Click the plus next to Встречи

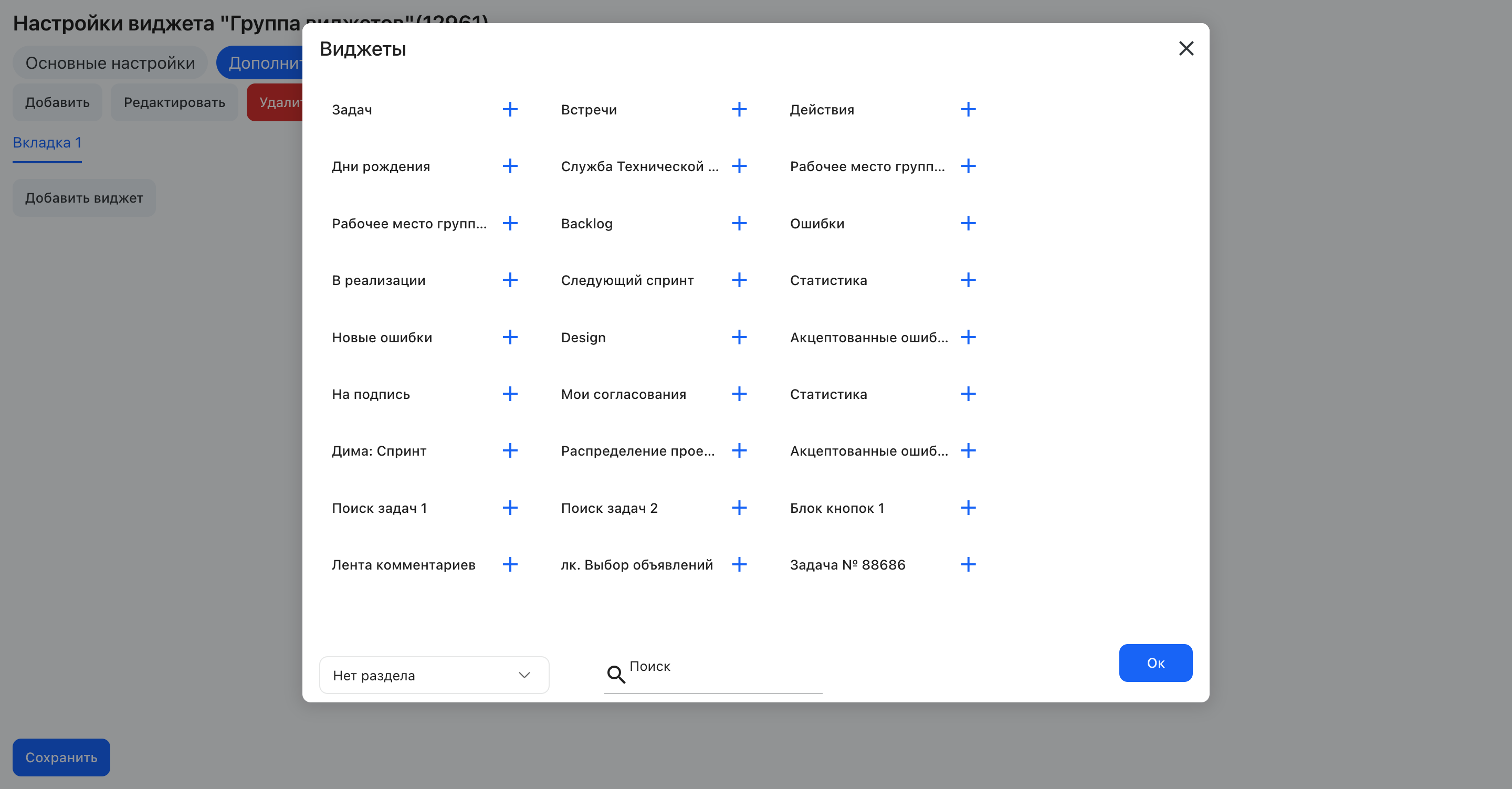click(x=739, y=109)
